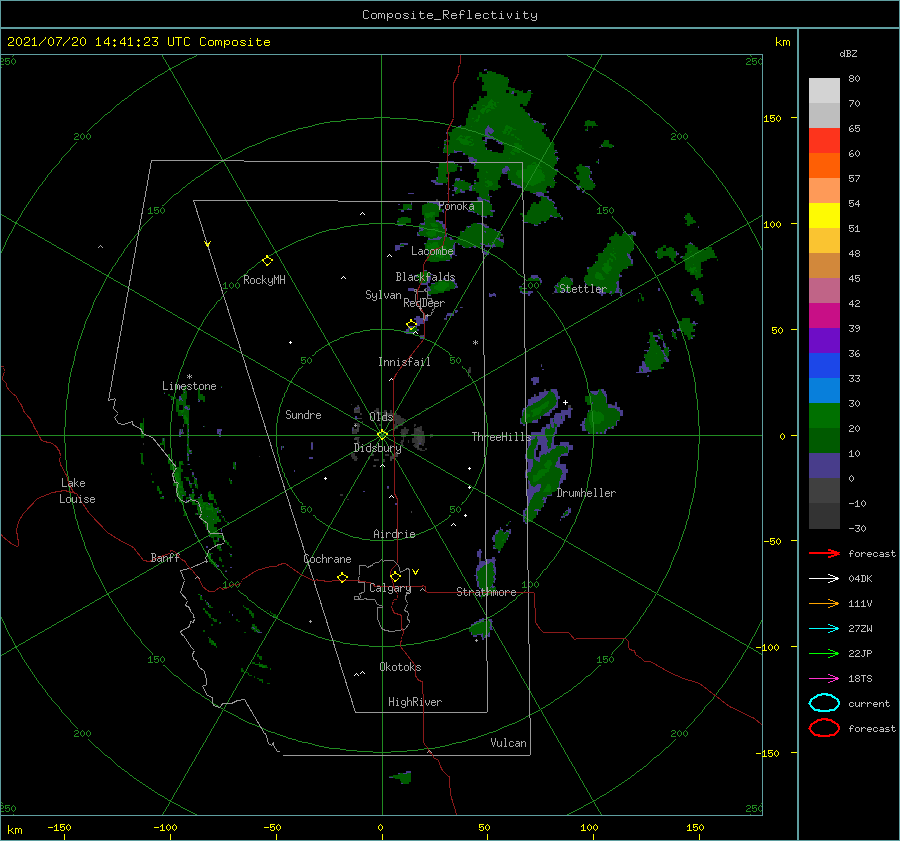
Task: Click the Ponoka town label
Action: pyautogui.click(x=456, y=206)
